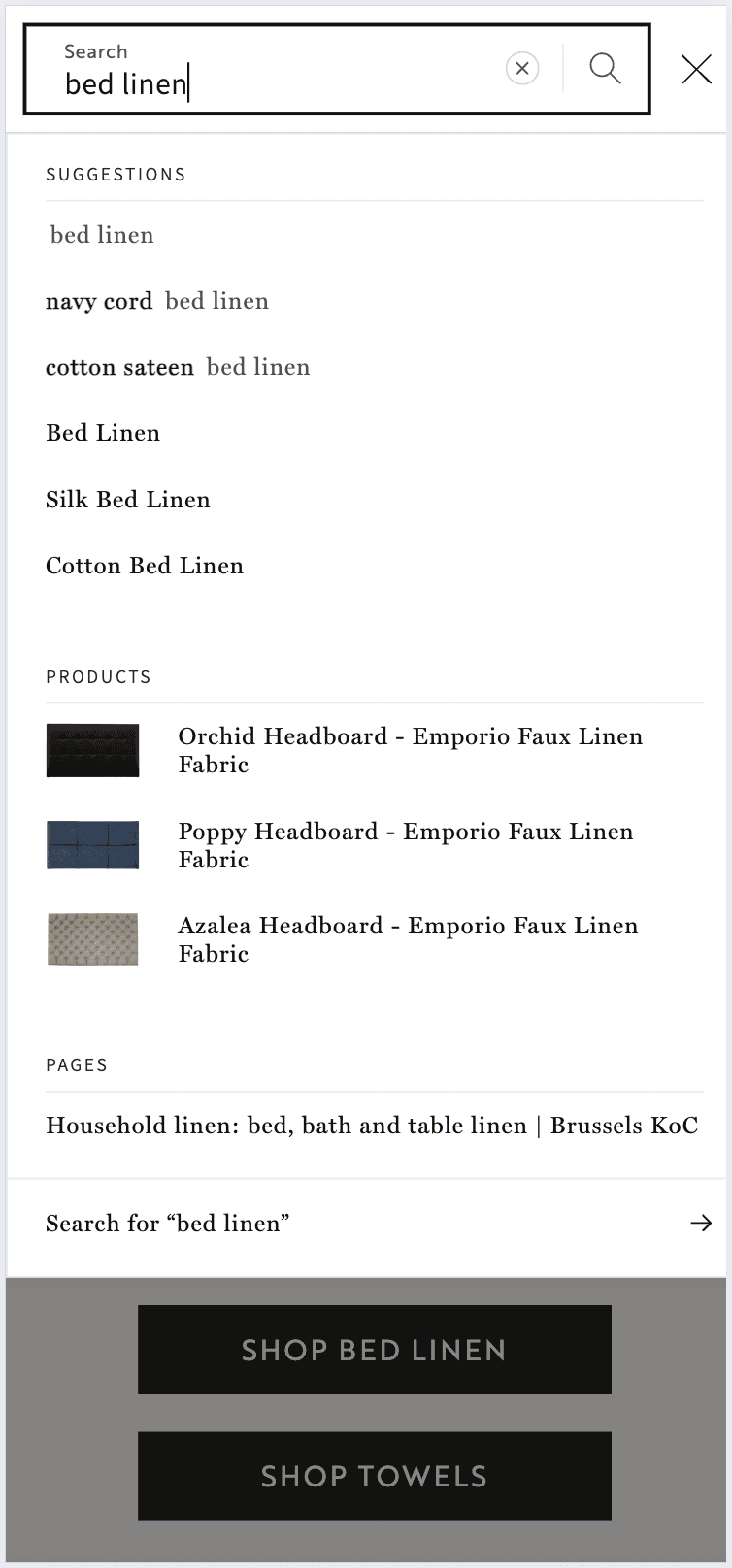Select the plain "bed linen" suggestion
Screen dimensions: 732x1568
click(102, 235)
